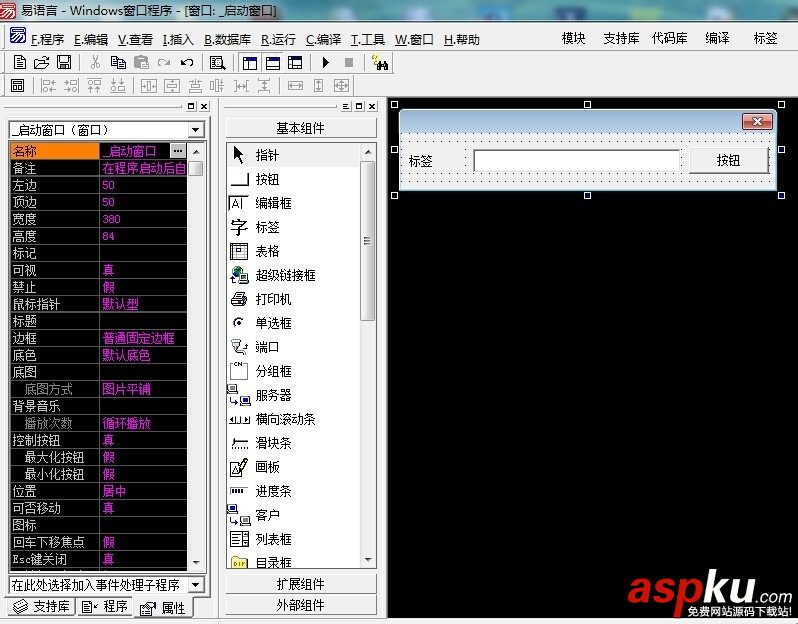Viewport: 798px width, 624px height.
Task: Select the 进度条 component
Action: 294,491
